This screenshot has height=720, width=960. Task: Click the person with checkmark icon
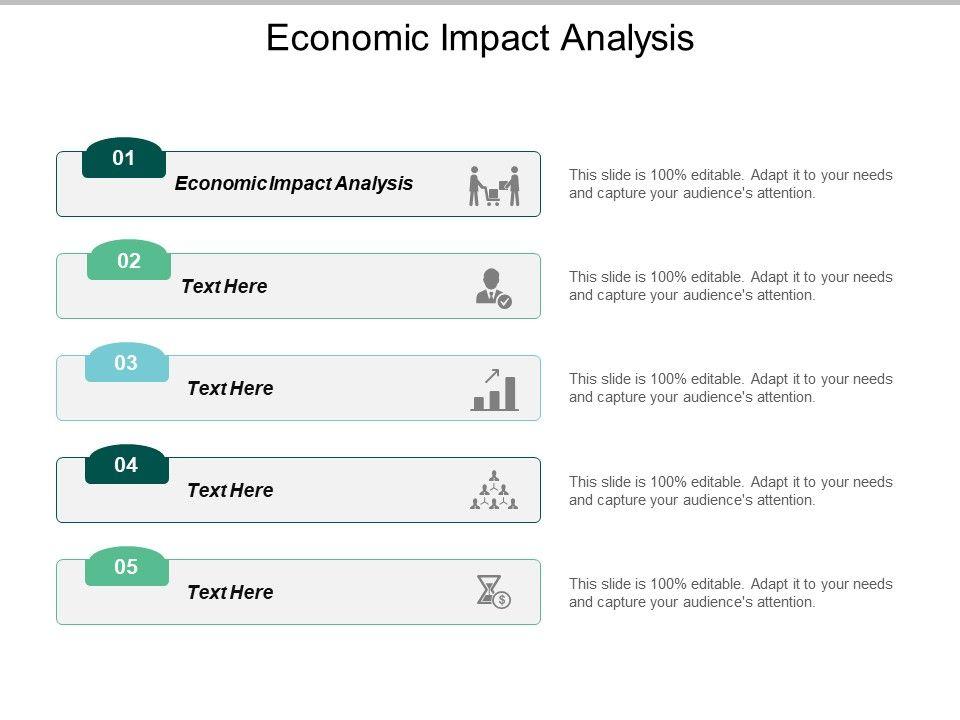tap(492, 288)
